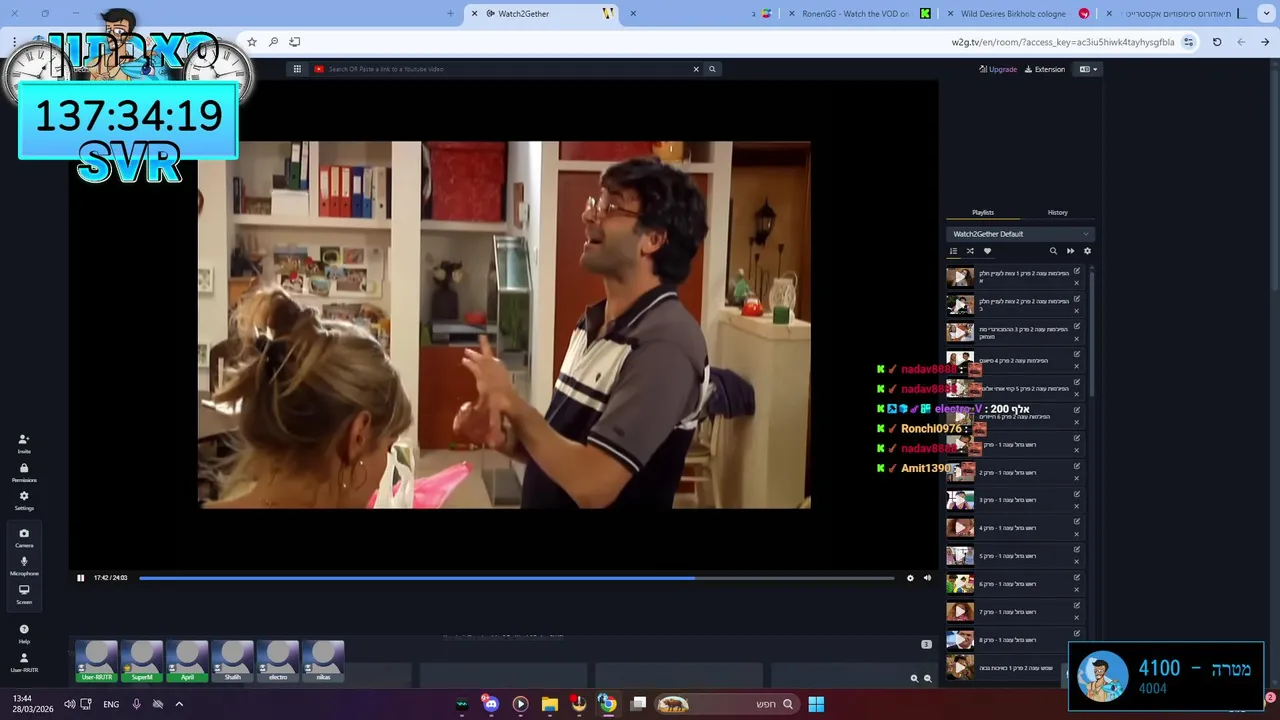Open Discord from taskbar
Screen dimensions: 1280x720
[x=490, y=704]
